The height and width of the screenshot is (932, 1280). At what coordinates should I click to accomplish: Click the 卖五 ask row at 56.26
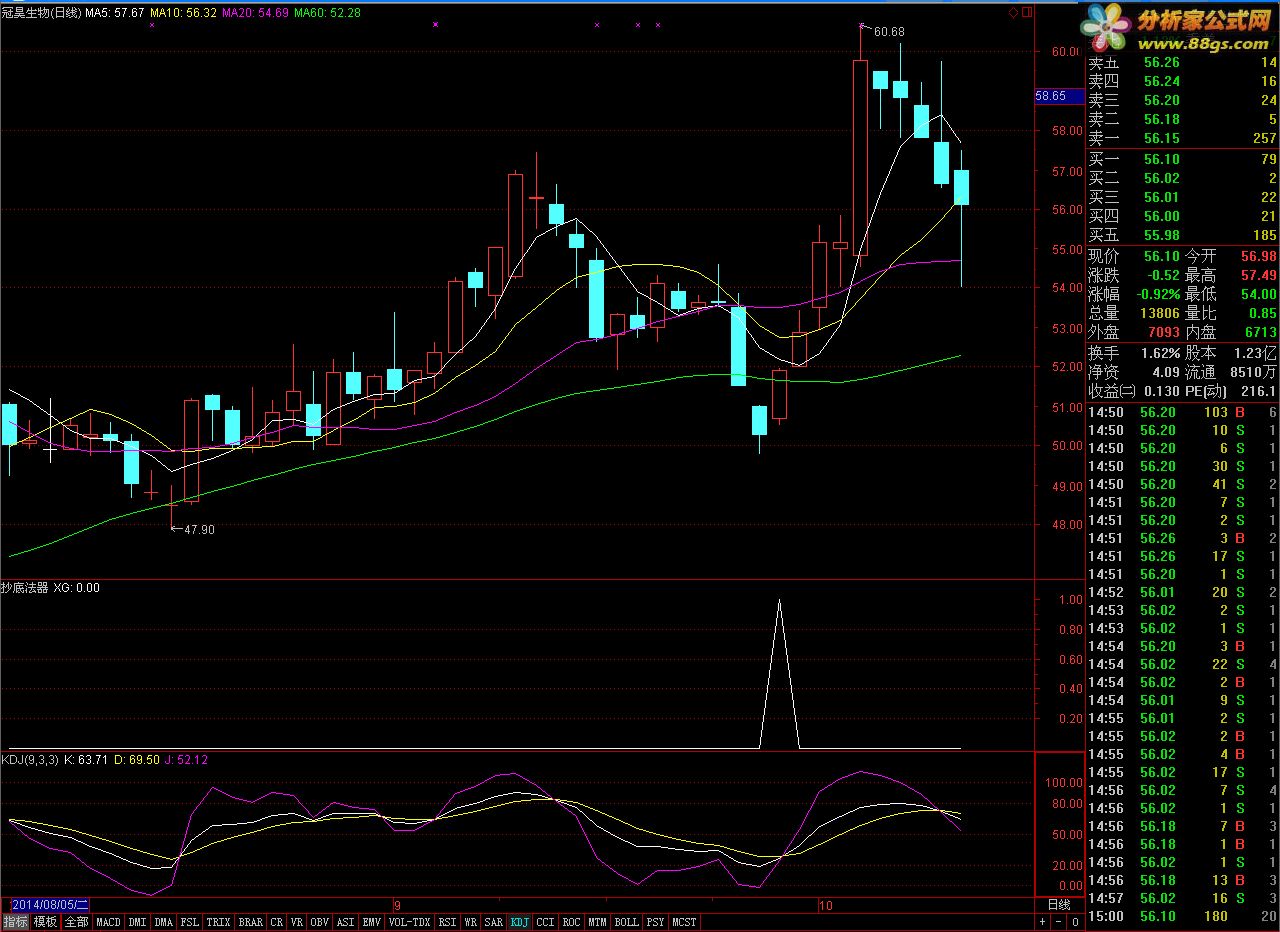[x=1182, y=63]
